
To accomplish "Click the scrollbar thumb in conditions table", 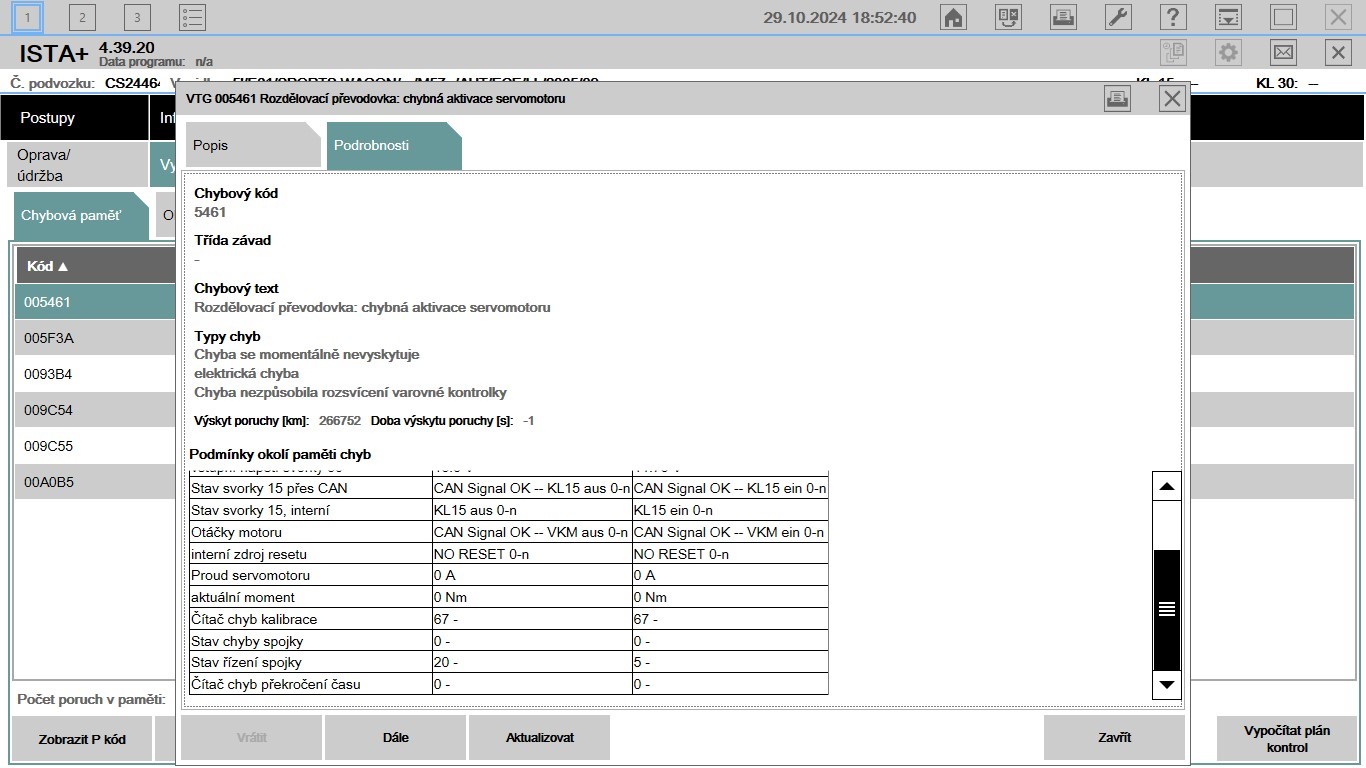I will click(x=1166, y=609).
